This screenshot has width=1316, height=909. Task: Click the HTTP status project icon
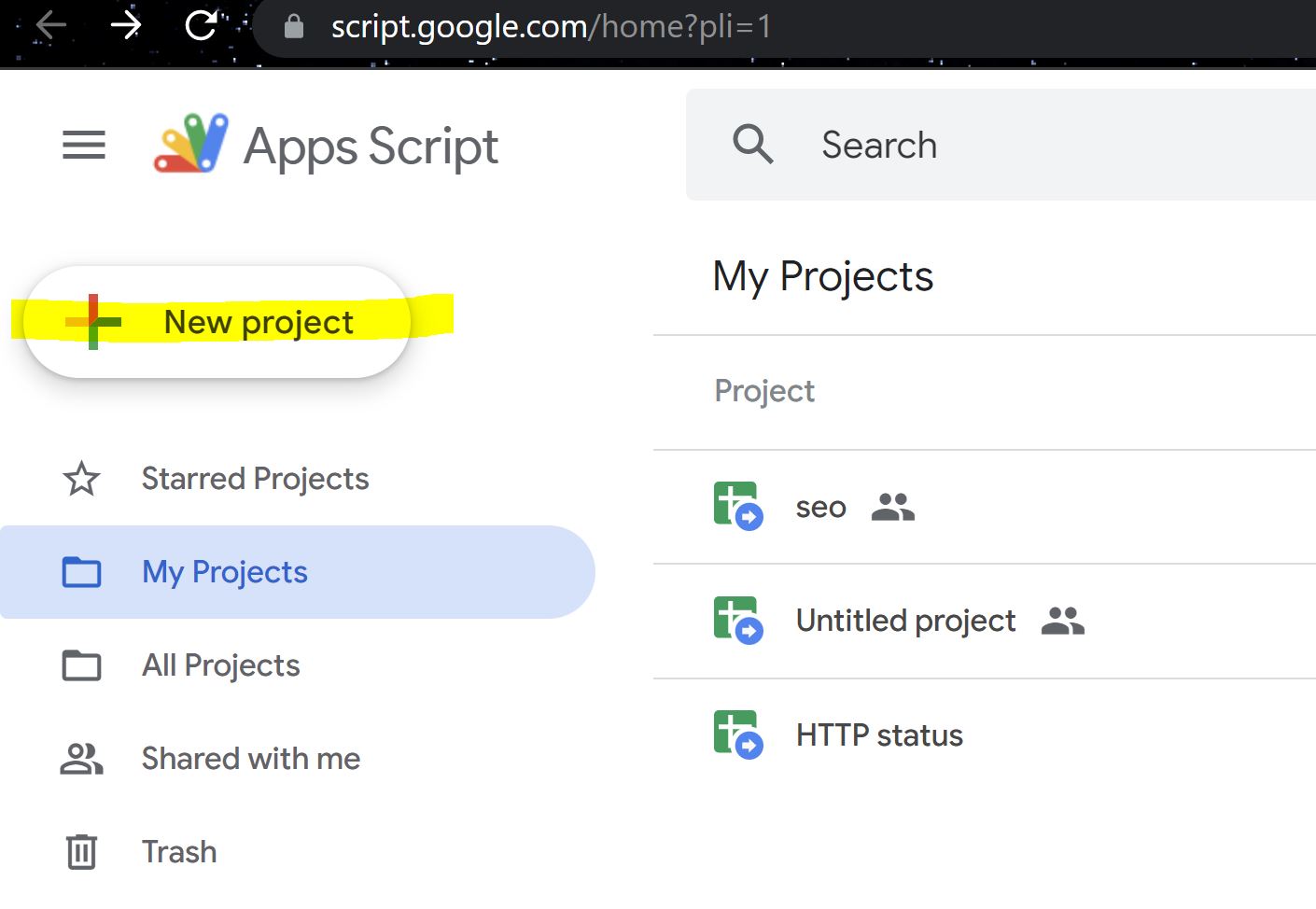[737, 734]
